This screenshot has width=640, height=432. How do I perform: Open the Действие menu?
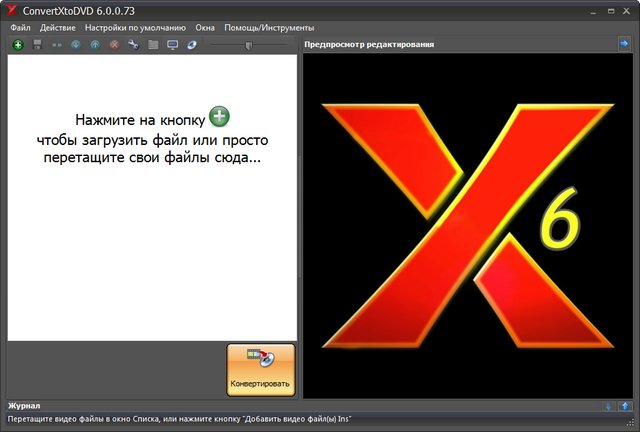pos(58,27)
